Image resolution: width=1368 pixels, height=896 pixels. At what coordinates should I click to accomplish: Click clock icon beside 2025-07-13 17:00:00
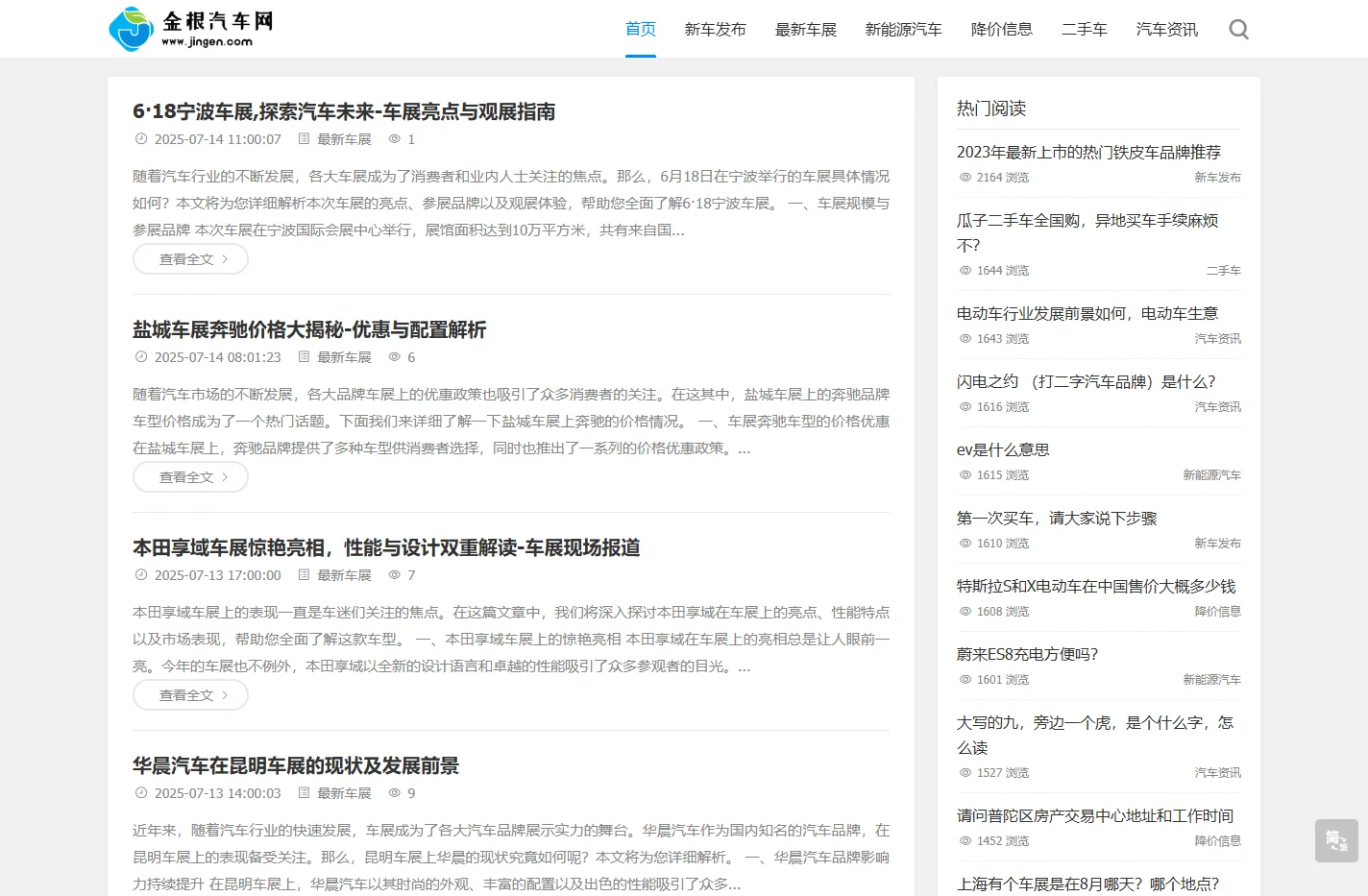141,575
